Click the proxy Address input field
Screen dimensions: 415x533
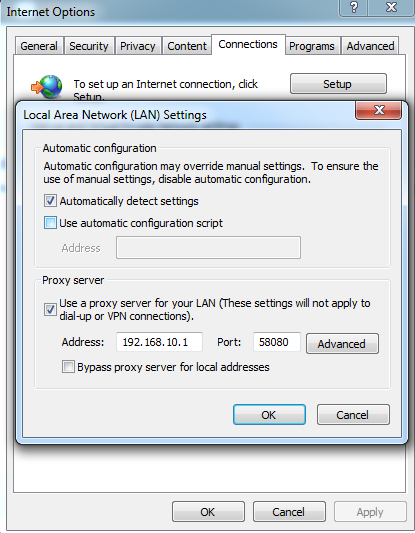159,342
